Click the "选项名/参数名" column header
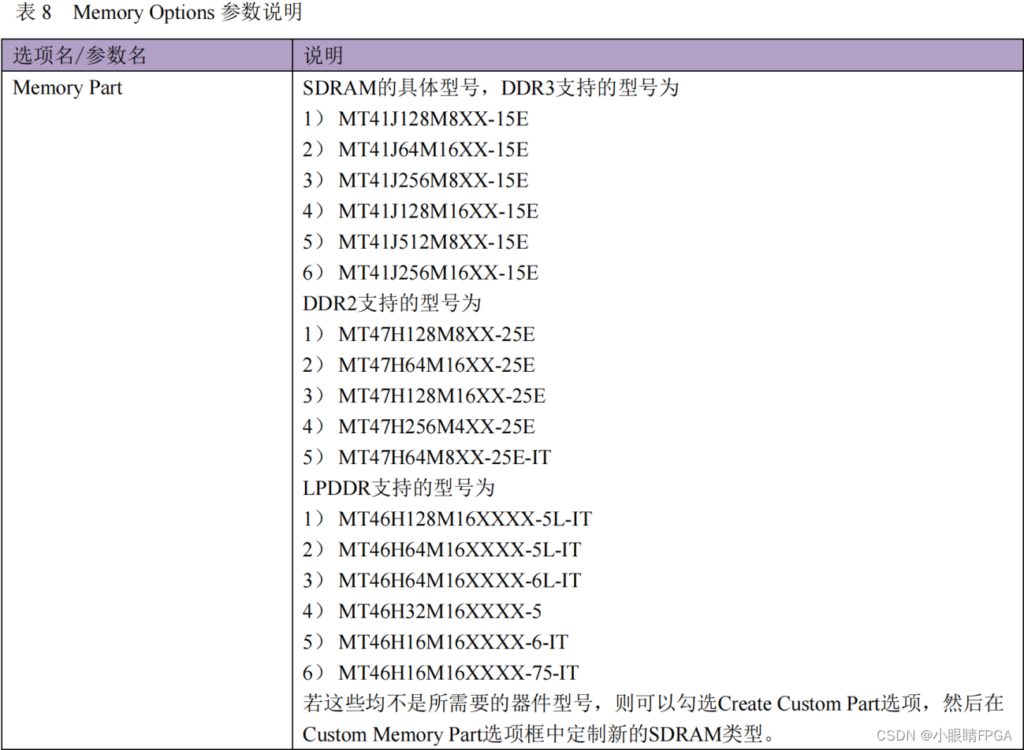The width and height of the screenshot is (1024, 750). tap(80, 55)
